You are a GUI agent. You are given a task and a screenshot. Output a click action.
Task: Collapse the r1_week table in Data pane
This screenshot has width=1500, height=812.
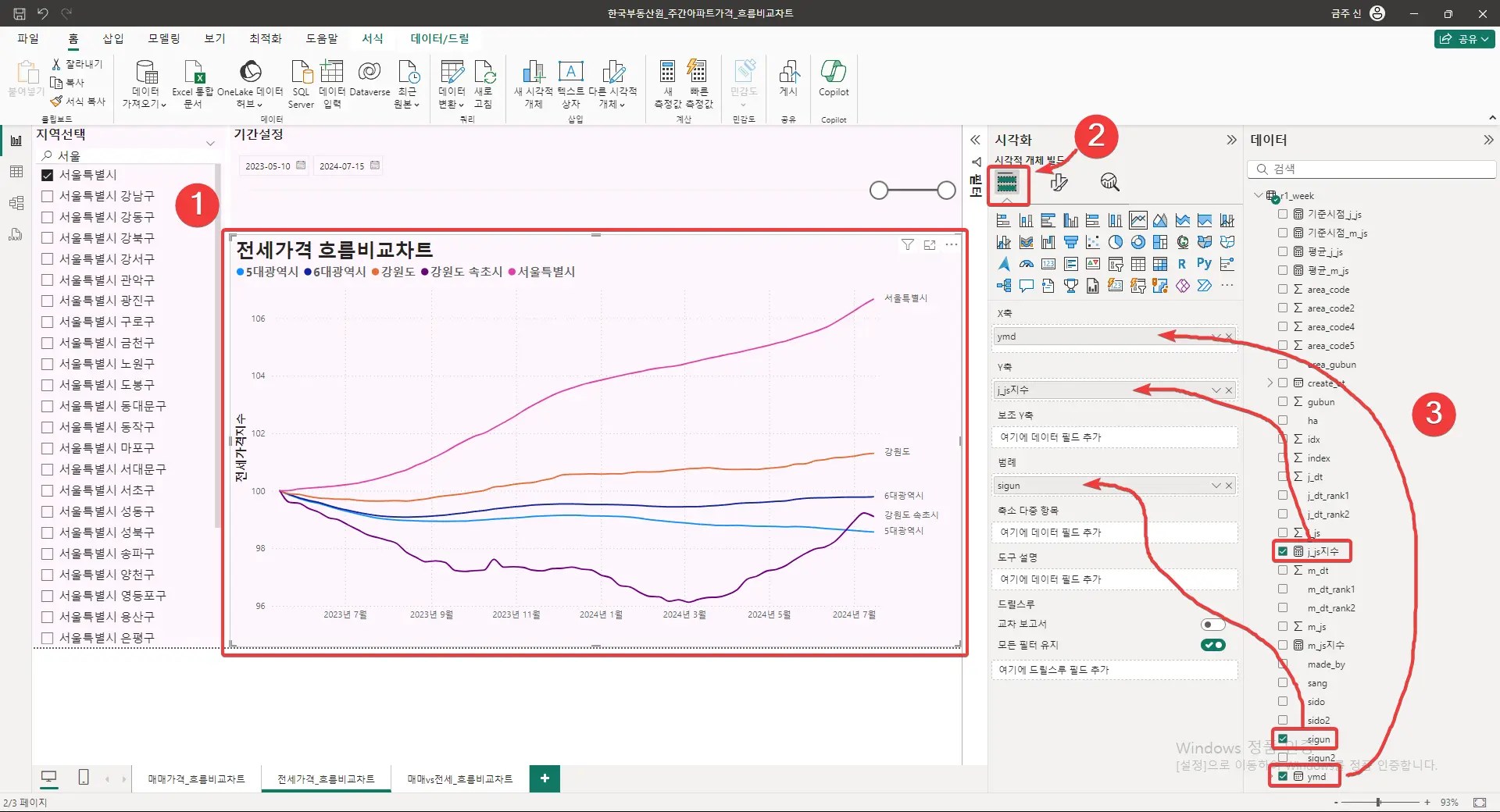1258,195
